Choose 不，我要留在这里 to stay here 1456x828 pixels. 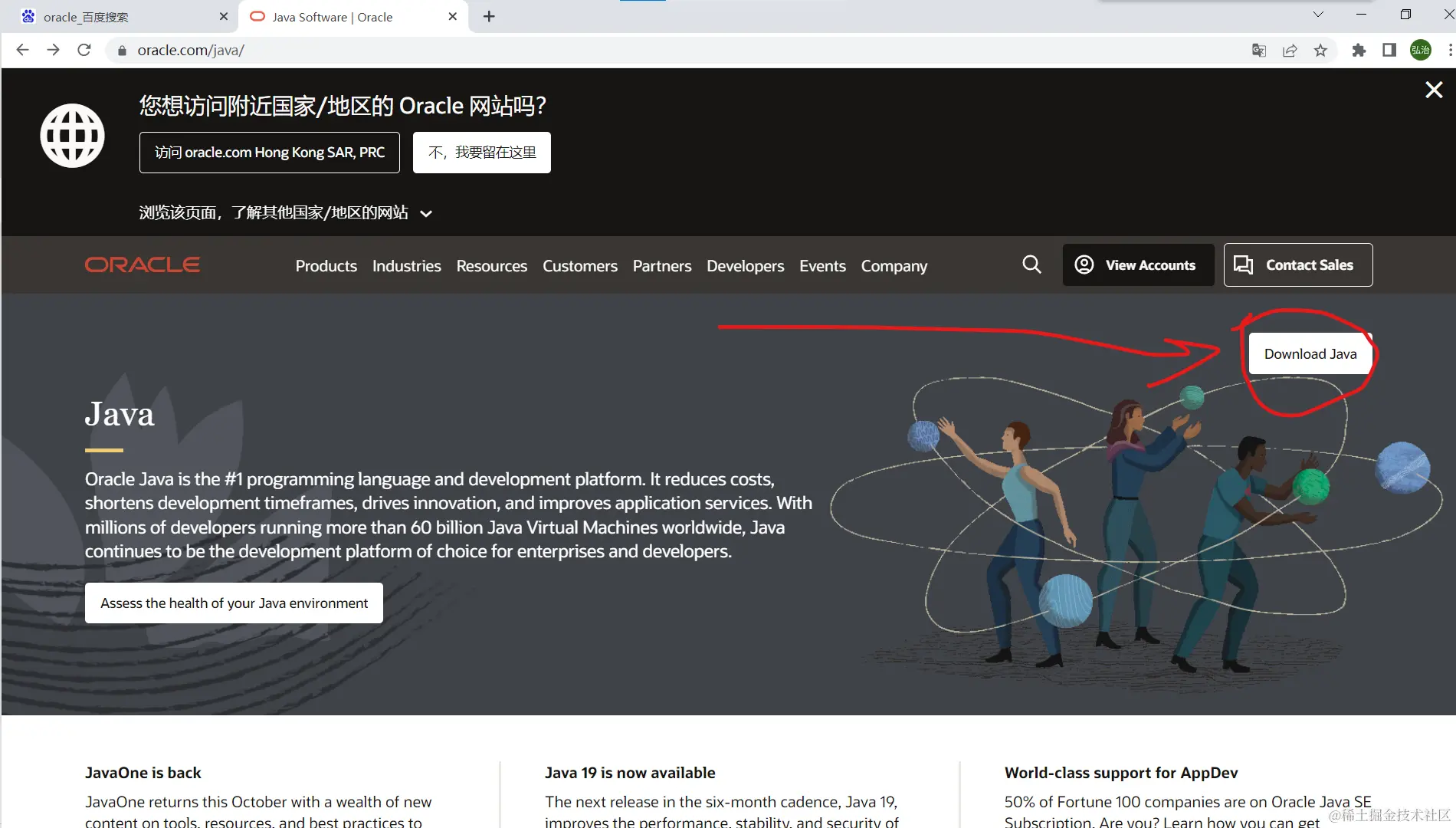[x=482, y=153]
